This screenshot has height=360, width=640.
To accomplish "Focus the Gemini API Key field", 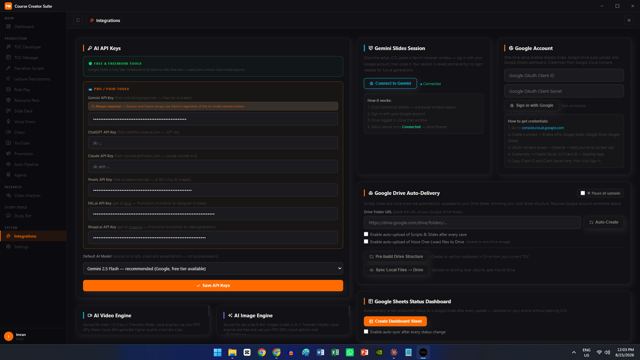I will 213,119.
